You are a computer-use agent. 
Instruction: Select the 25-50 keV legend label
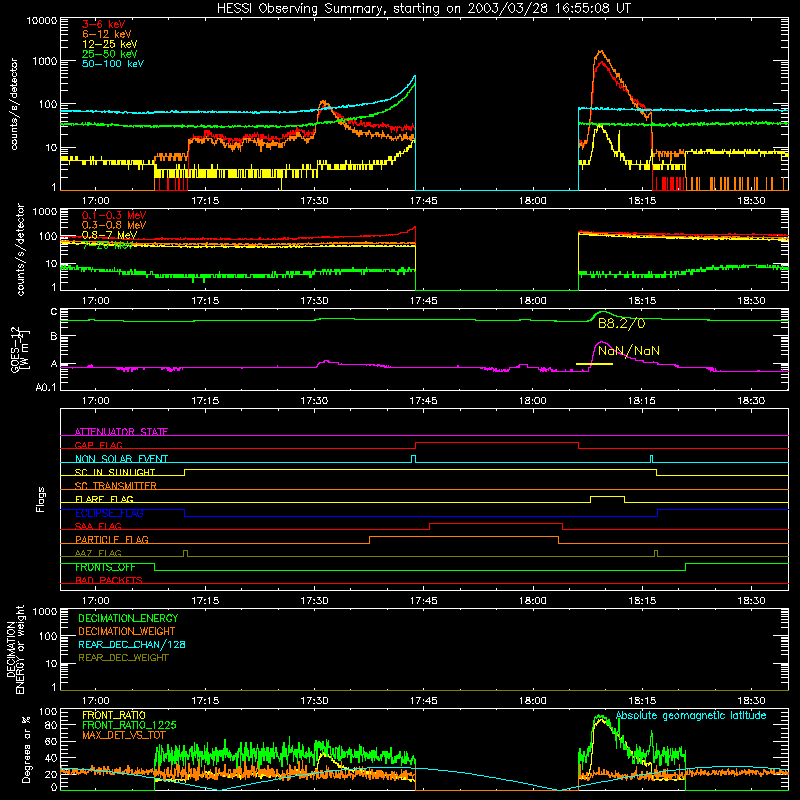[110, 54]
